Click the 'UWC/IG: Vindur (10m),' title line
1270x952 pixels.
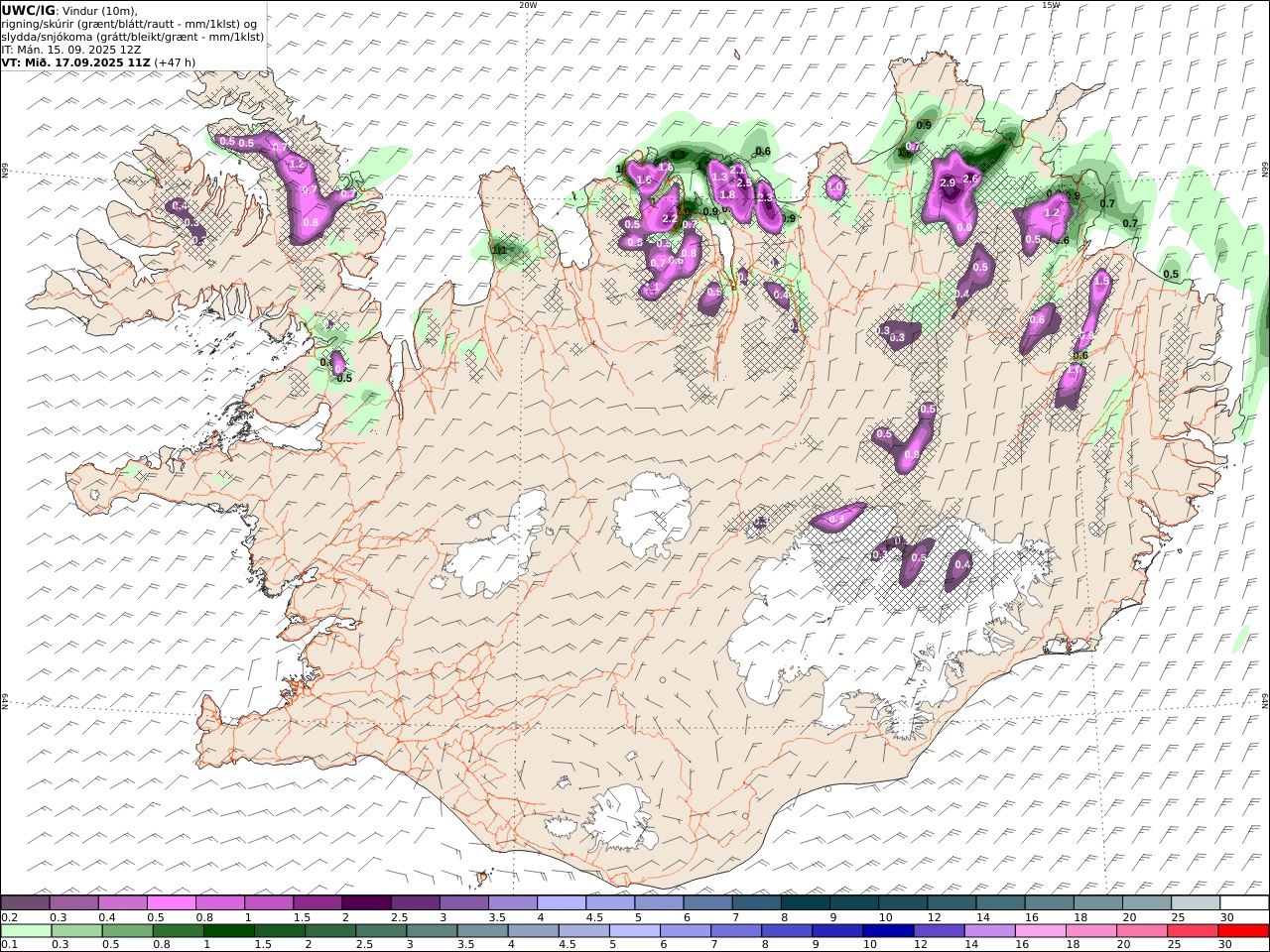coord(69,10)
